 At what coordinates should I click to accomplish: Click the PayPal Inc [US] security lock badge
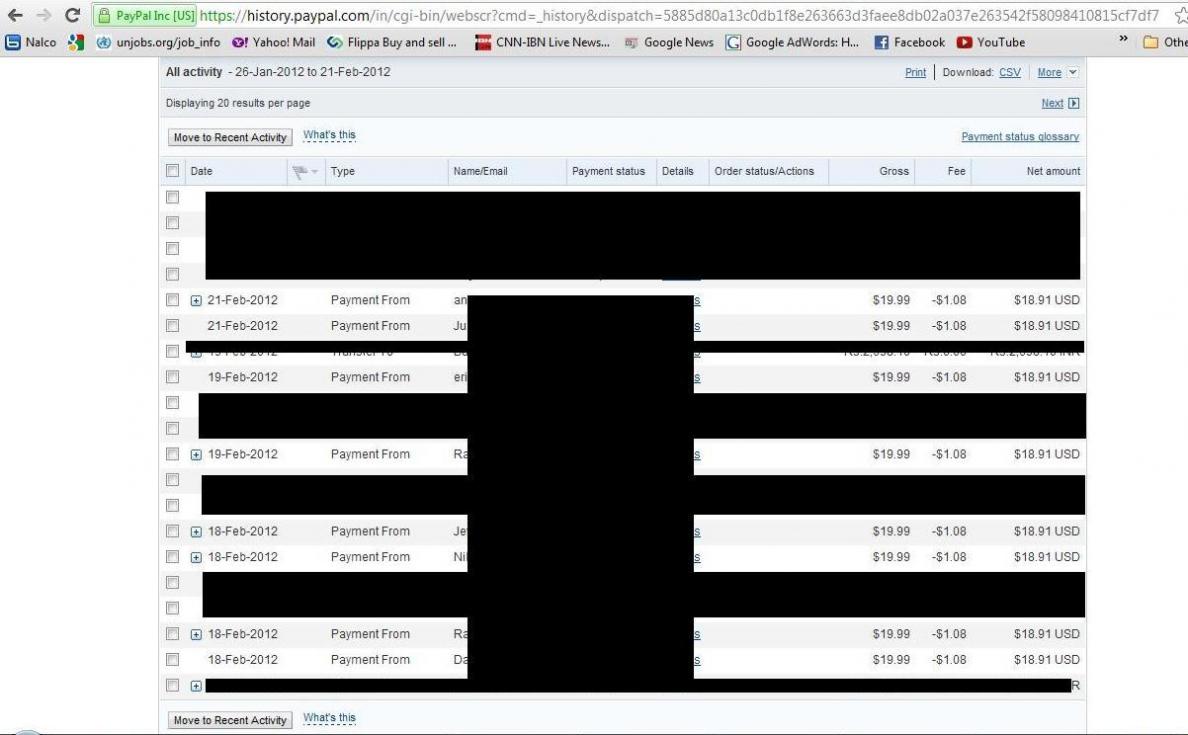click(x=145, y=15)
